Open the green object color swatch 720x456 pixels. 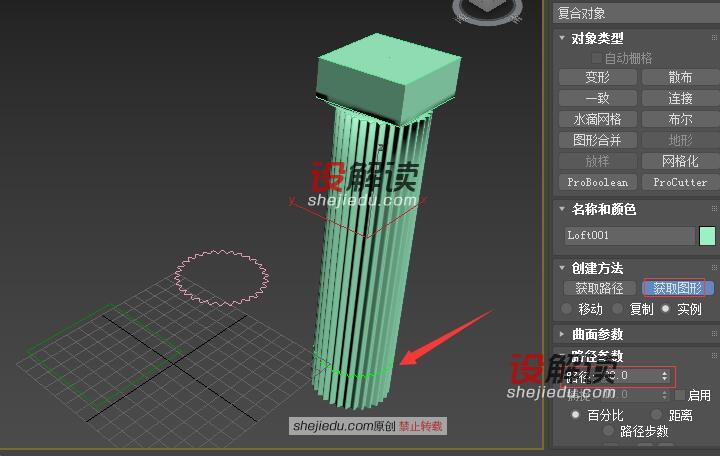[x=707, y=236]
